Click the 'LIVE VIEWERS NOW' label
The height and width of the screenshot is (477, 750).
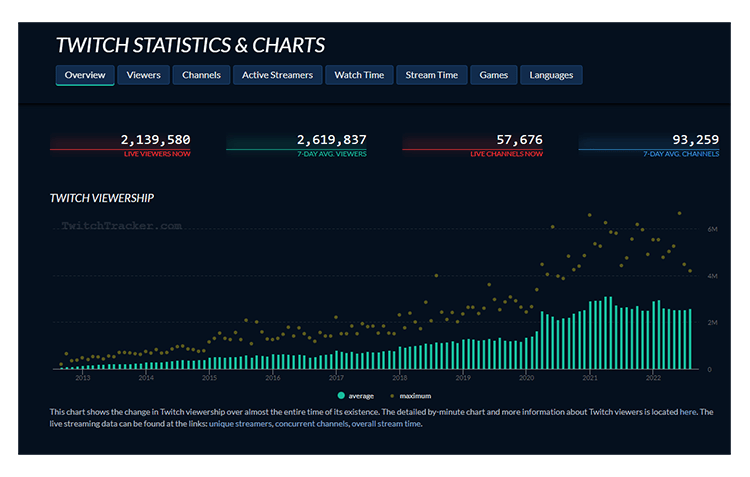coord(157,154)
